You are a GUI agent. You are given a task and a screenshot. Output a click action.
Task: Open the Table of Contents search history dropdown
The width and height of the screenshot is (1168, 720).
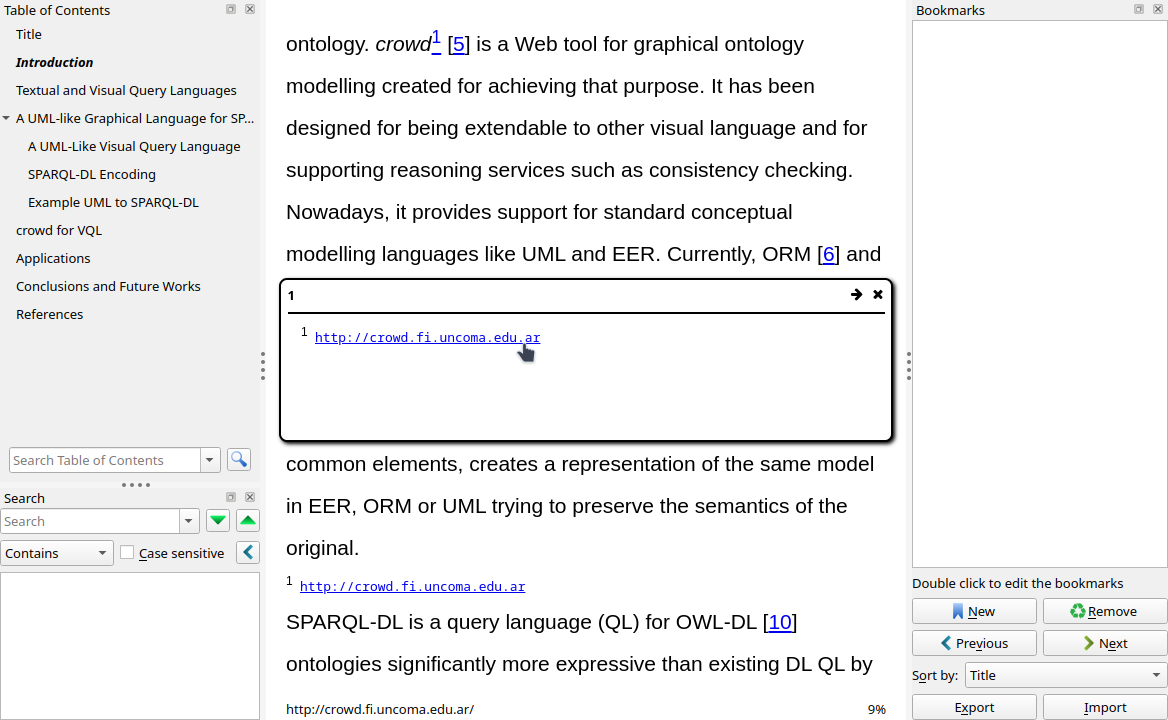coord(209,459)
